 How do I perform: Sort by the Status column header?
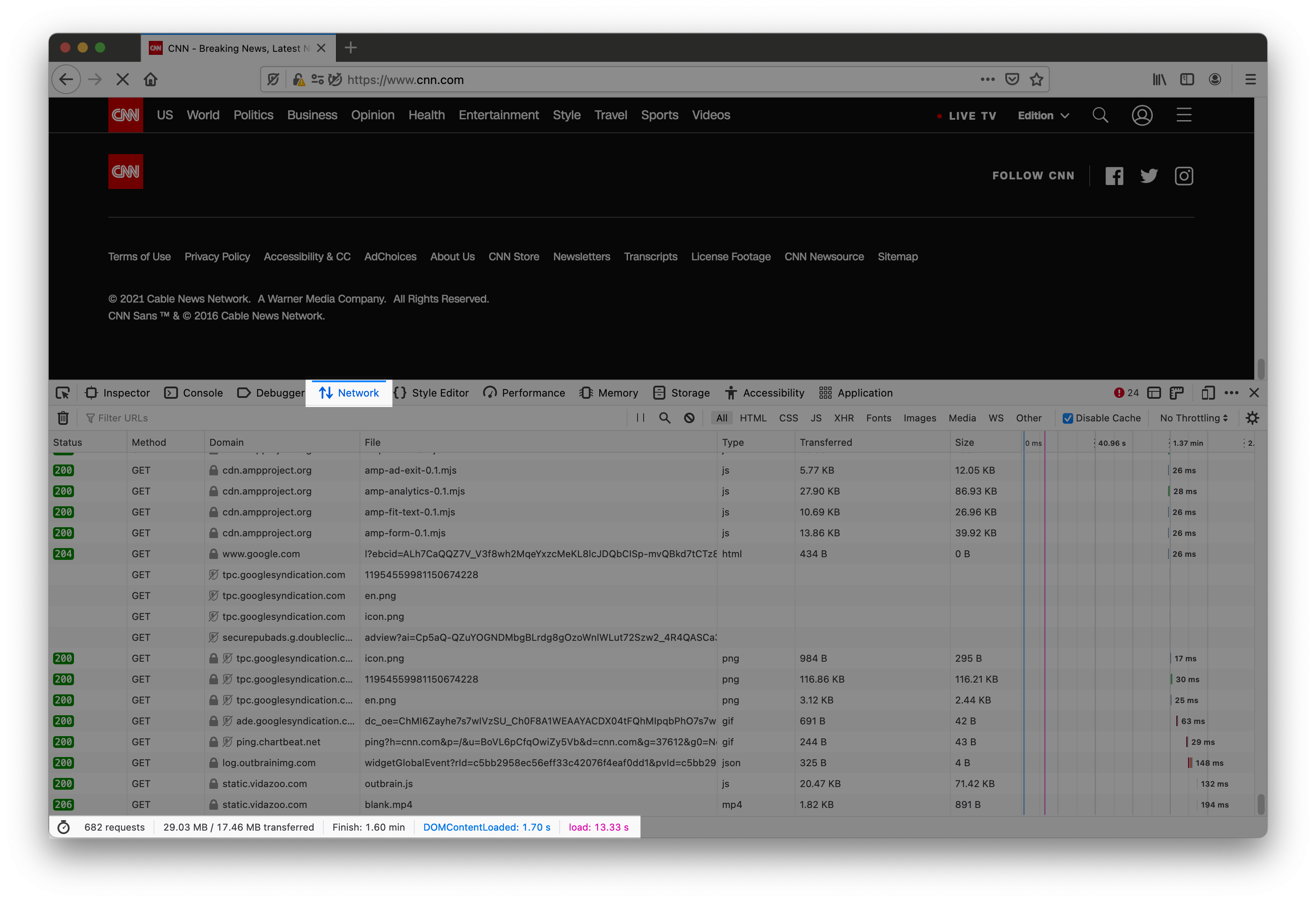pyautogui.click(x=87, y=442)
